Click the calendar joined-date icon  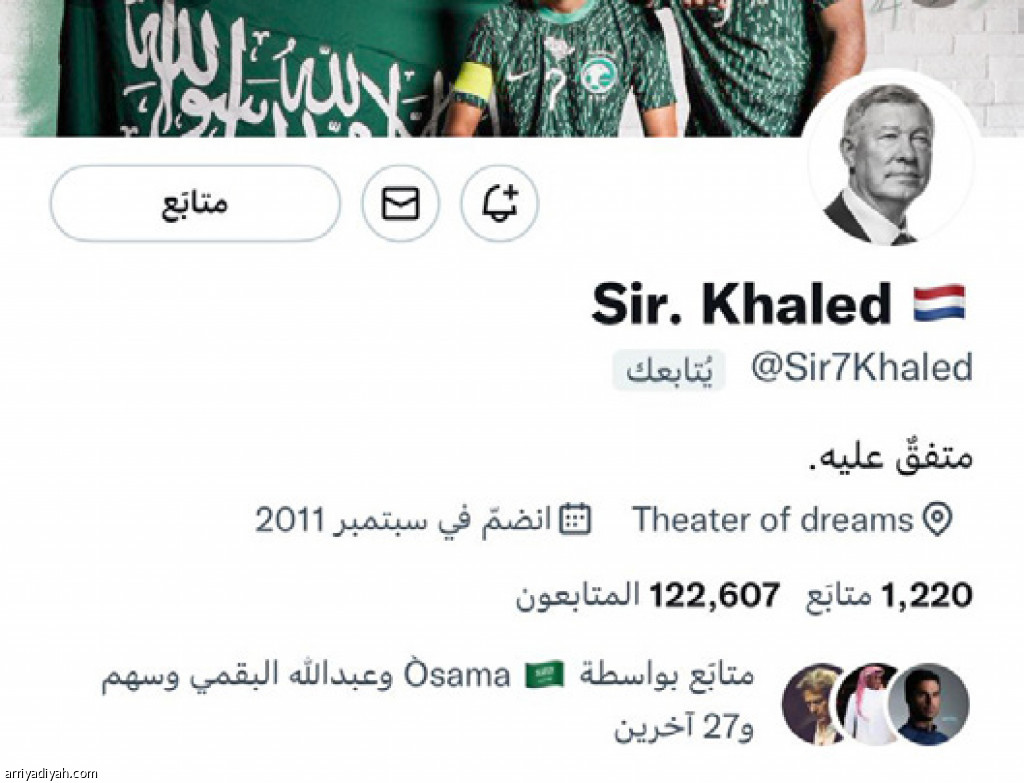pos(576,520)
